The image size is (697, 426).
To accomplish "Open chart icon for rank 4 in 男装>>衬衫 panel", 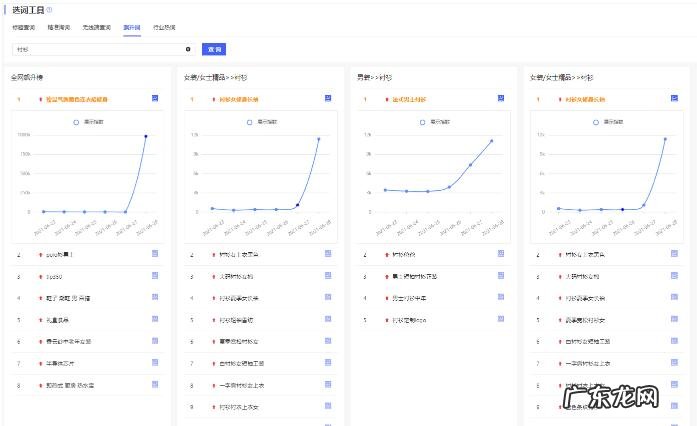I will pos(501,297).
